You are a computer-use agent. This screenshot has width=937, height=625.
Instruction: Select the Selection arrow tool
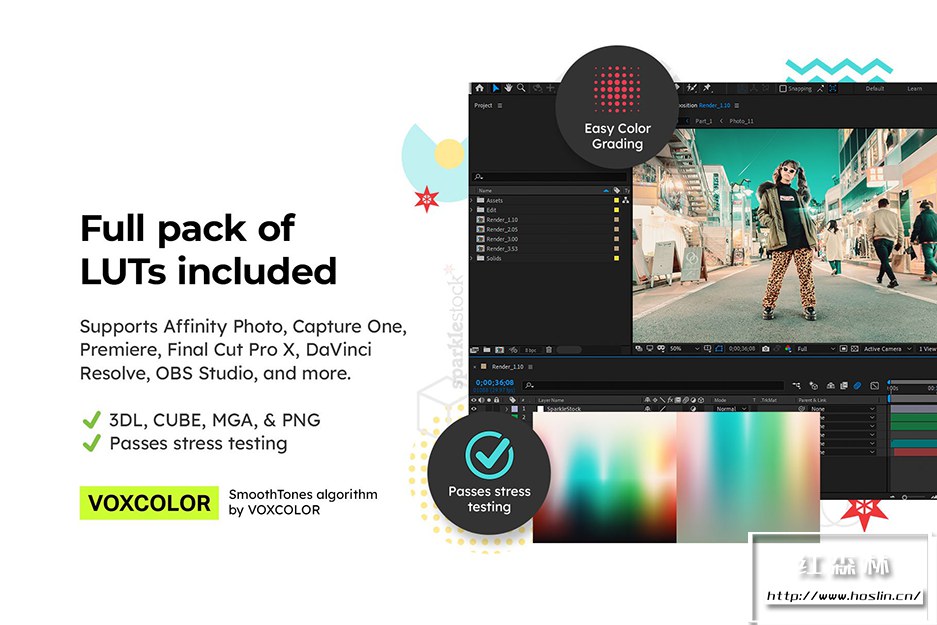(x=495, y=88)
